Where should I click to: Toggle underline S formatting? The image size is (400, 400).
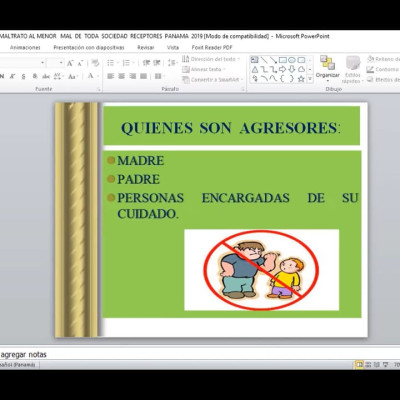pyautogui.click(x=23, y=76)
